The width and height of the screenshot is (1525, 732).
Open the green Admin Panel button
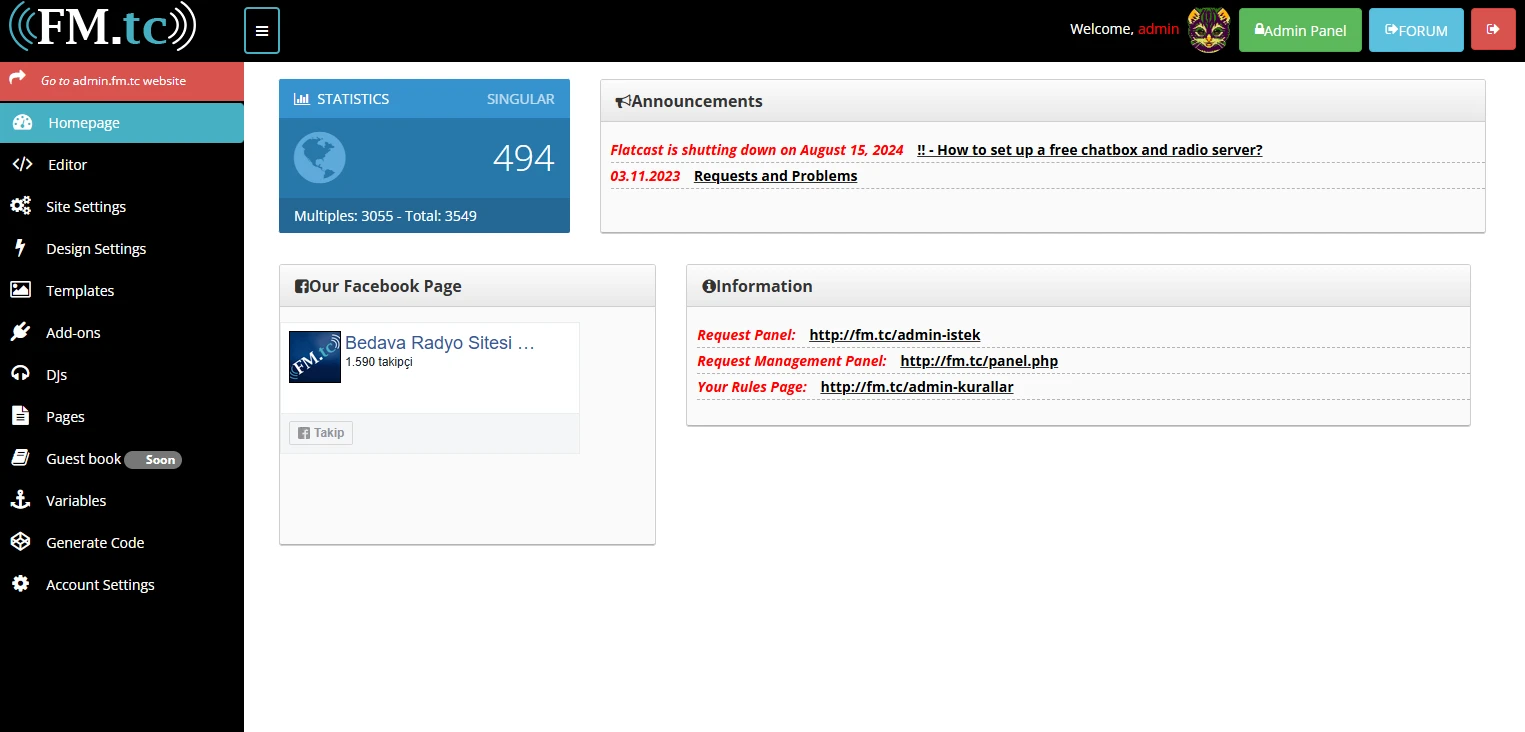tap(1300, 30)
